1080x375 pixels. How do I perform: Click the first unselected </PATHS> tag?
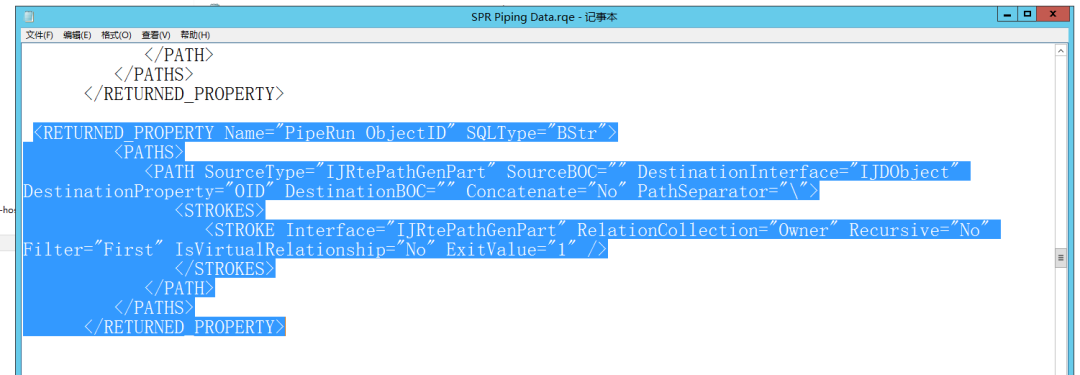point(154,74)
